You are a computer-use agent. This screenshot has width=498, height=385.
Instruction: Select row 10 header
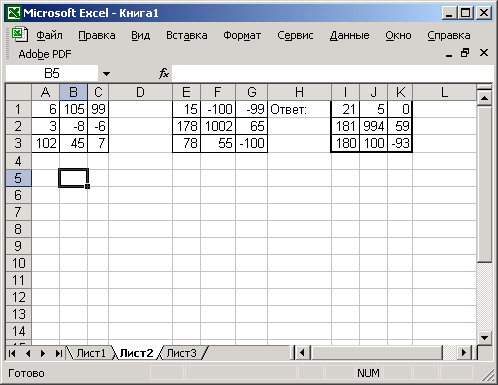click(19, 263)
